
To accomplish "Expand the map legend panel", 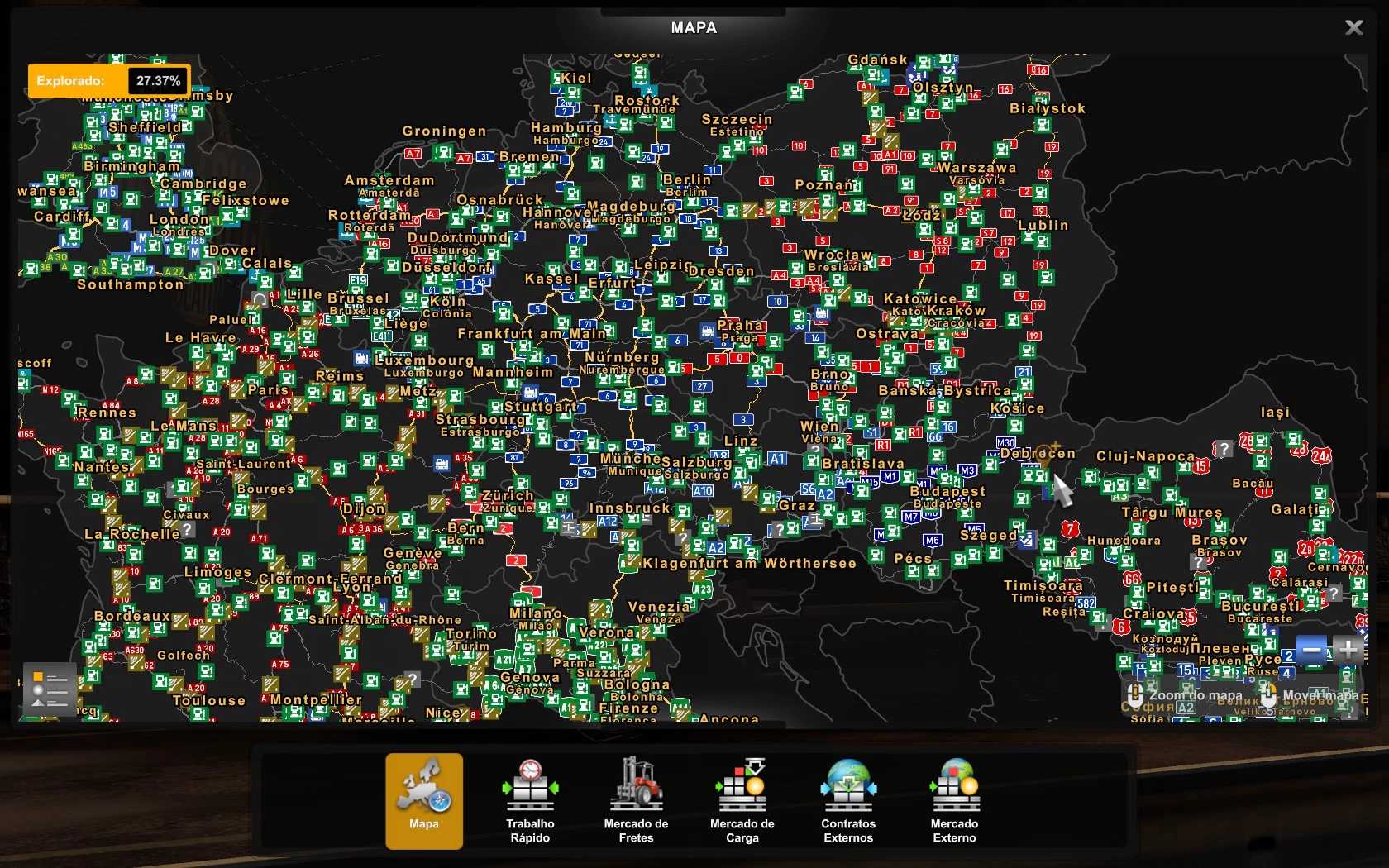I will coord(50,689).
